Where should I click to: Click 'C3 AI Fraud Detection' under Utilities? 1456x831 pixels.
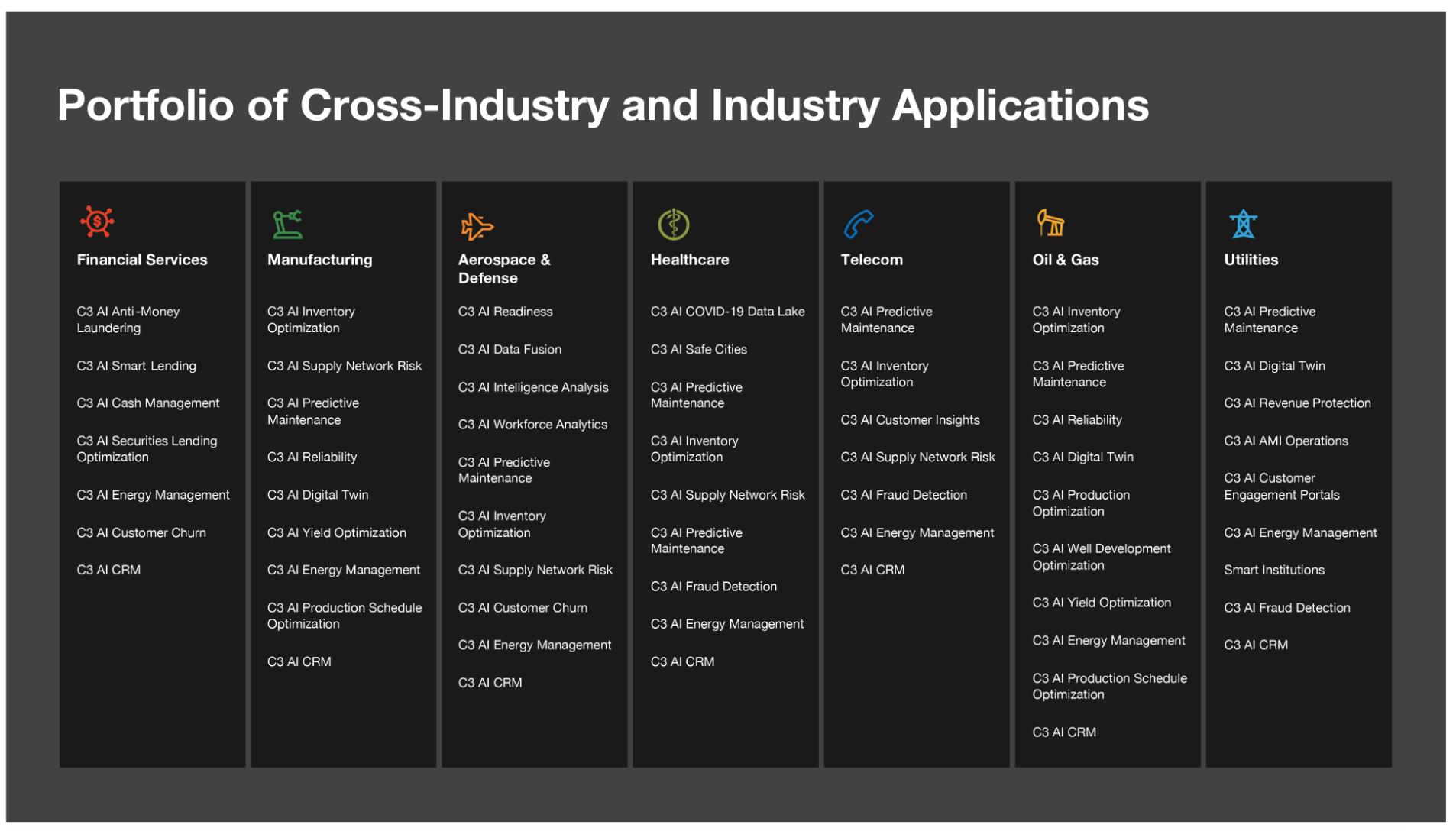click(1286, 608)
